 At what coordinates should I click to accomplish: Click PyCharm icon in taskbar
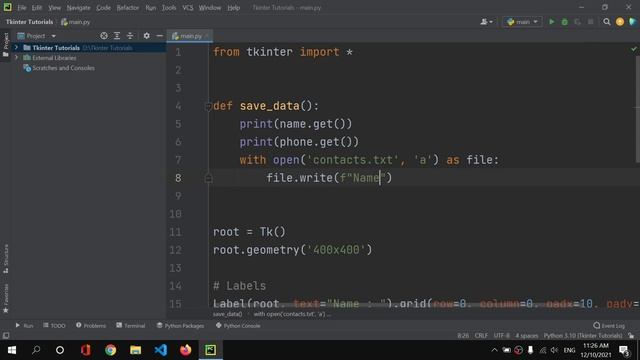211,350
